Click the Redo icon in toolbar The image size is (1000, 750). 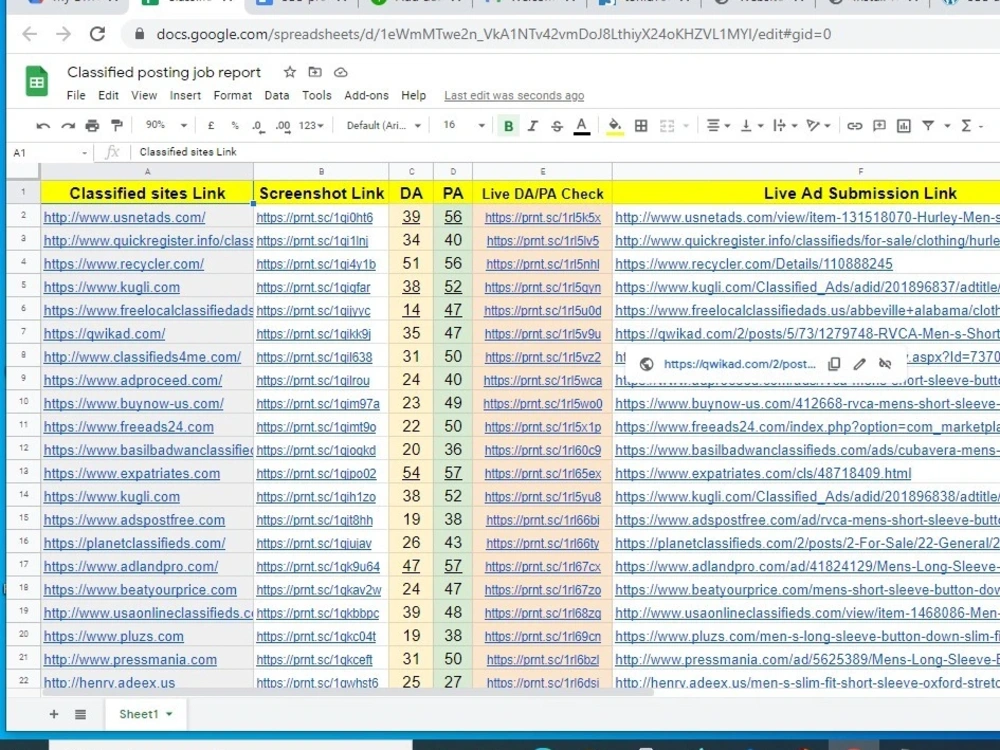tap(68, 126)
